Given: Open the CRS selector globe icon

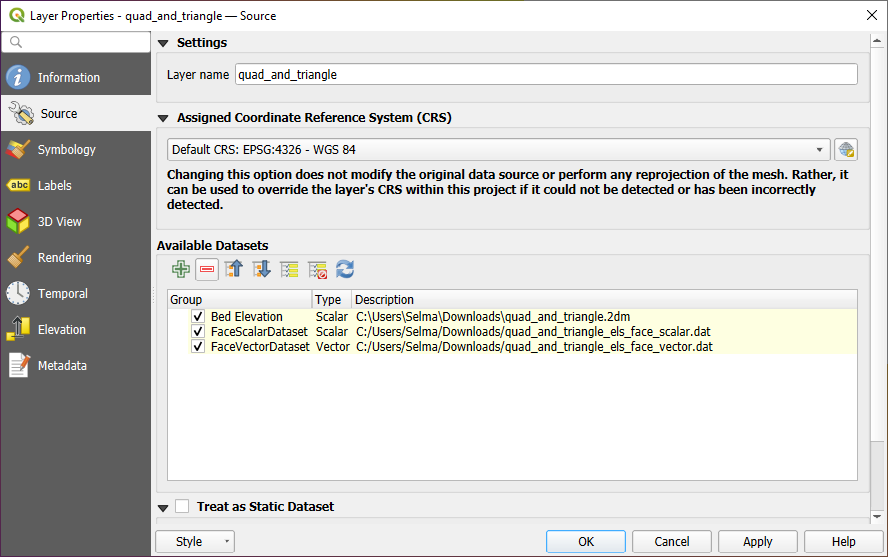Looking at the screenshot, I should (x=846, y=150).
